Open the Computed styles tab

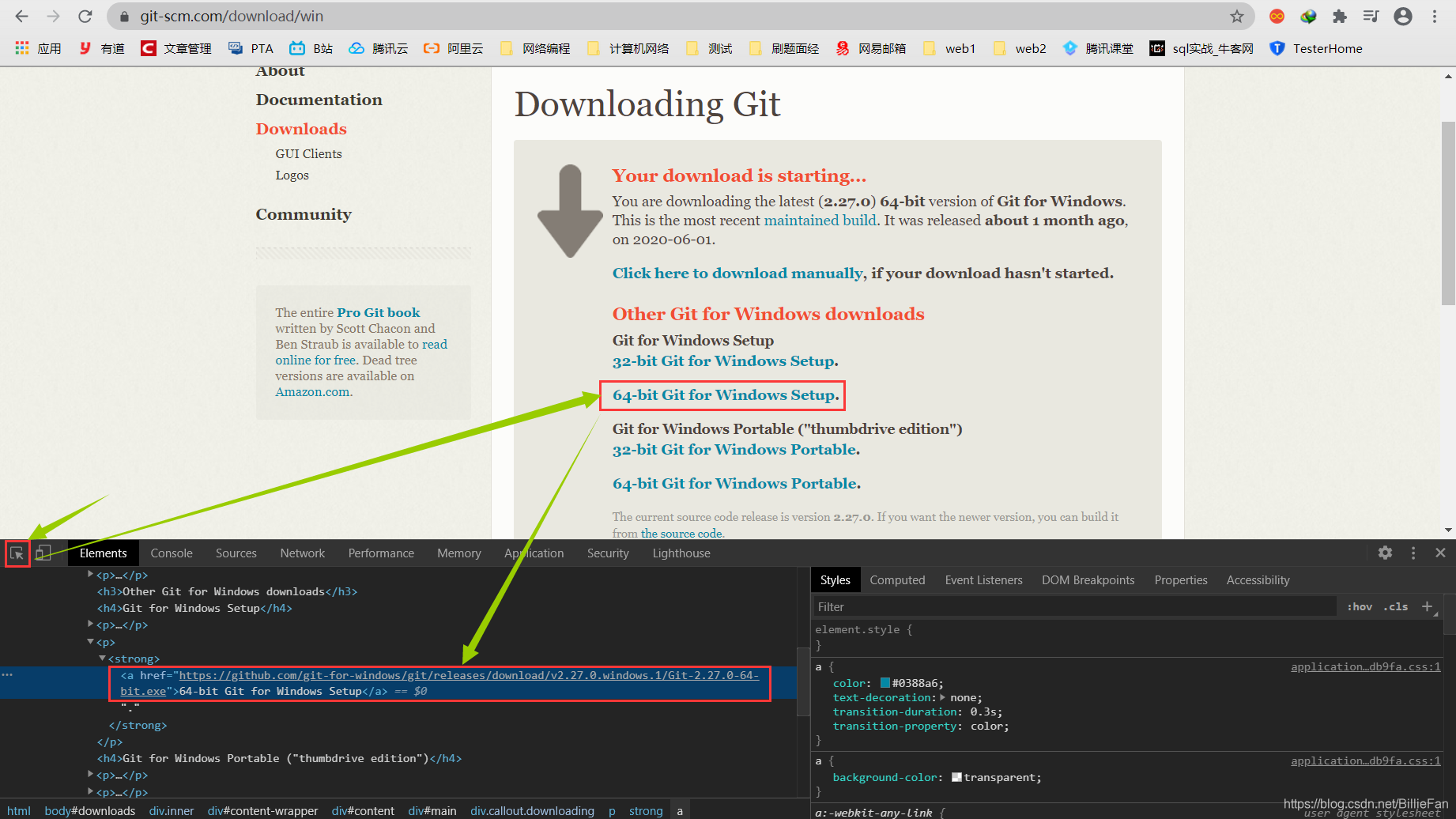point(897,580)
